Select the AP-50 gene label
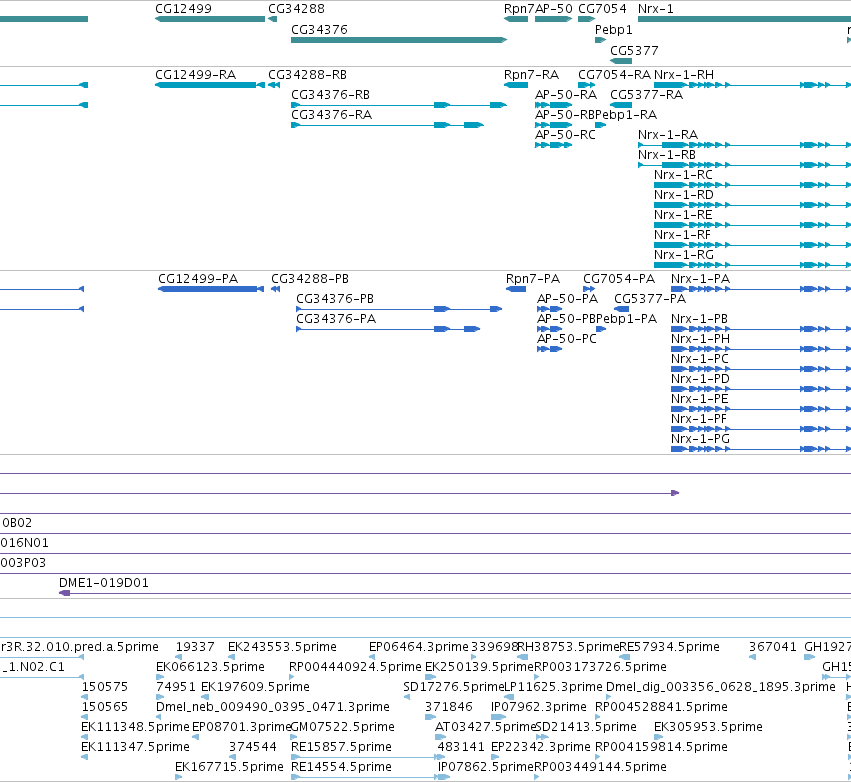 point(554,9)
